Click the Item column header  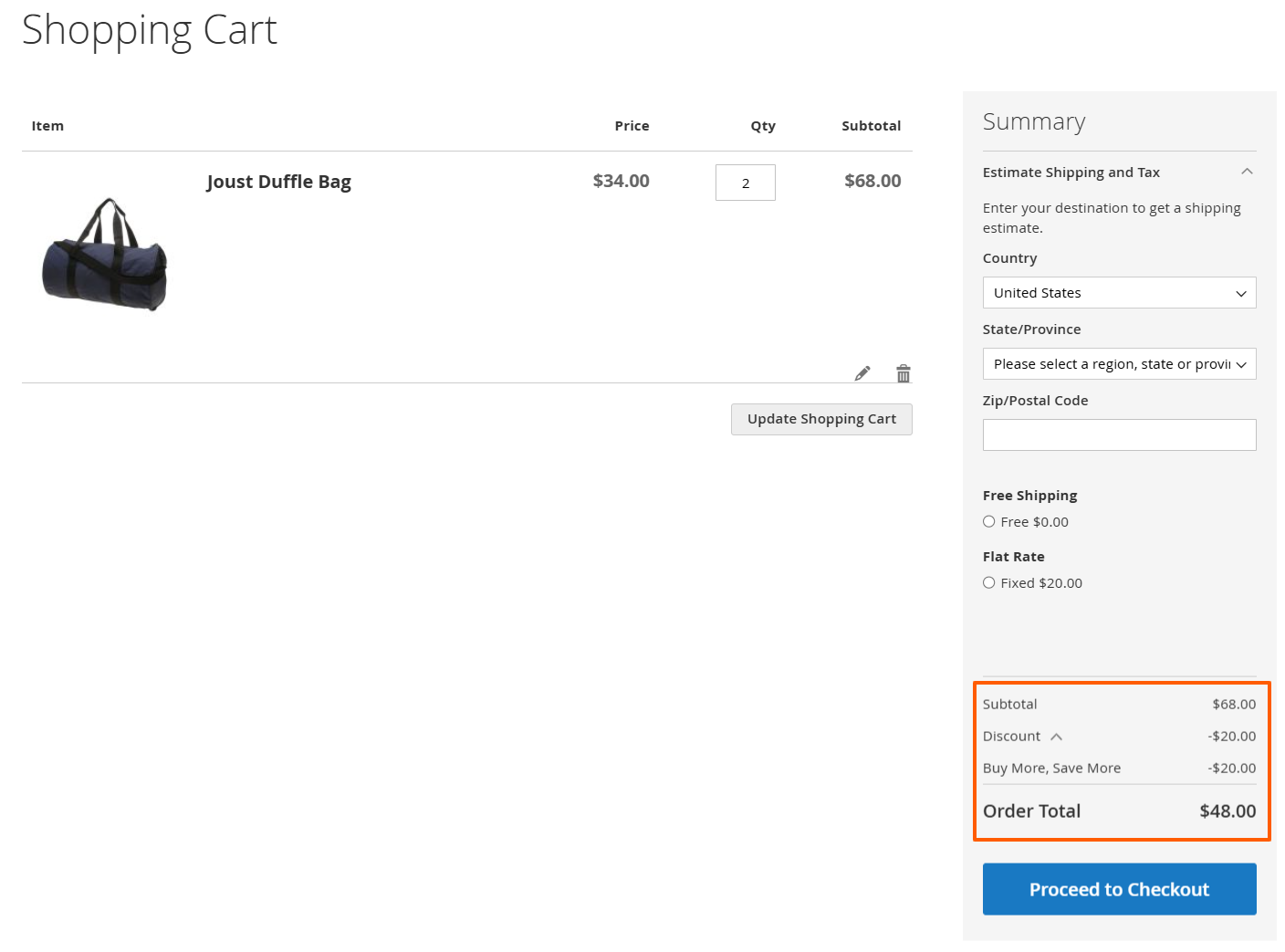pyautogui.click(x=47, y=126)
